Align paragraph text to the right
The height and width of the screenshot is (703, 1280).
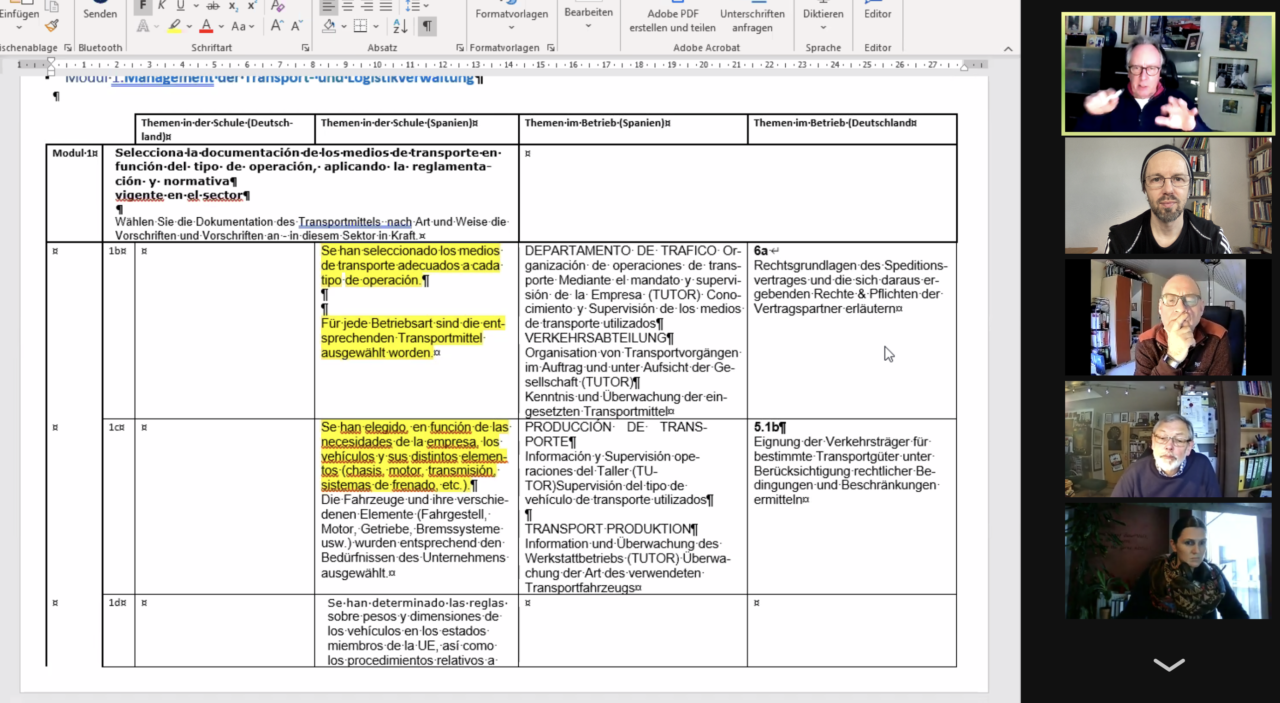(x=366, y=6)
